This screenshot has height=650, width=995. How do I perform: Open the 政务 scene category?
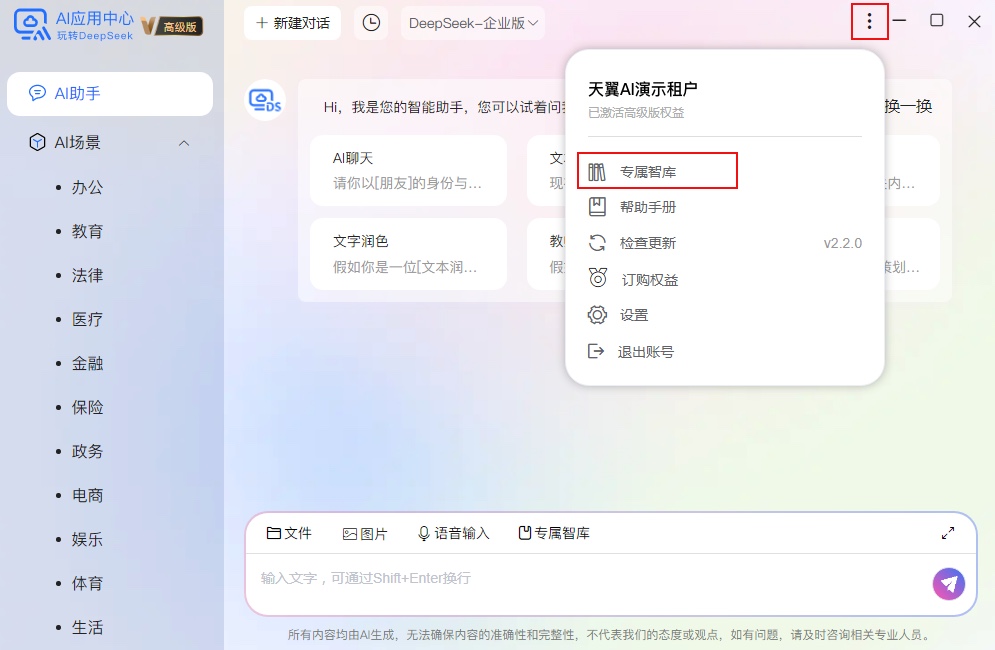pyautogui.click(x=88, y=451)
